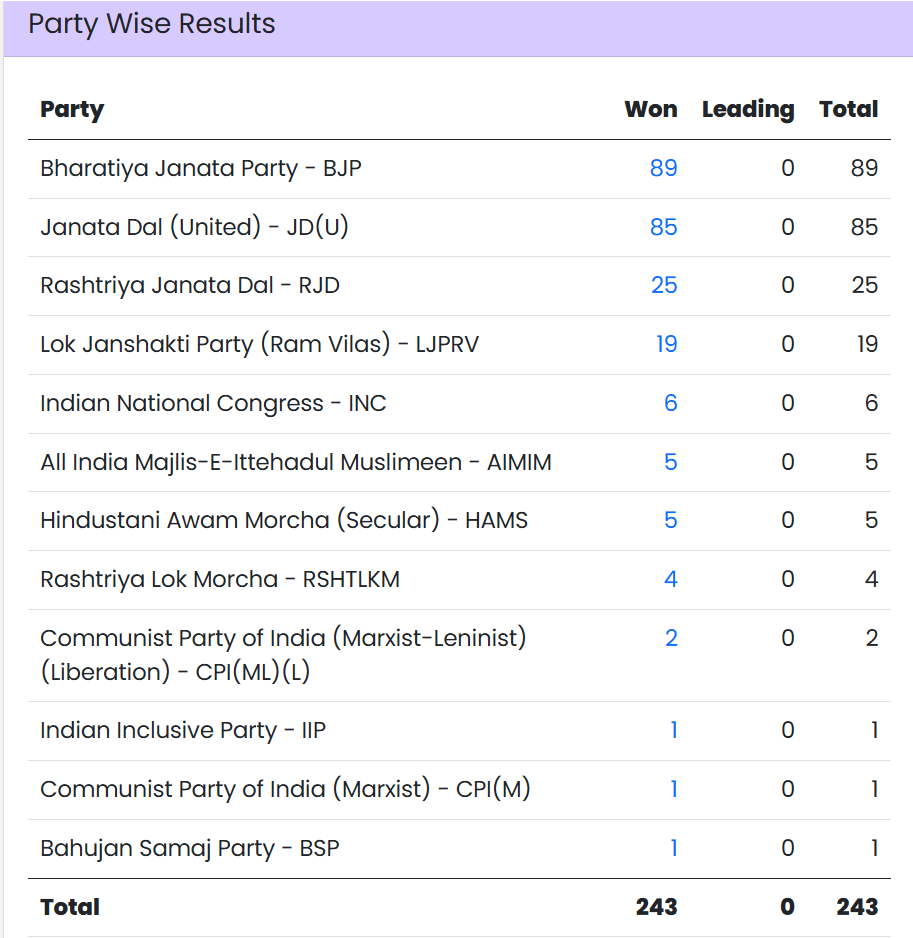913x938 pixels.
Task: View LJPRV's 19 won seats link
Action: (666, 344)
